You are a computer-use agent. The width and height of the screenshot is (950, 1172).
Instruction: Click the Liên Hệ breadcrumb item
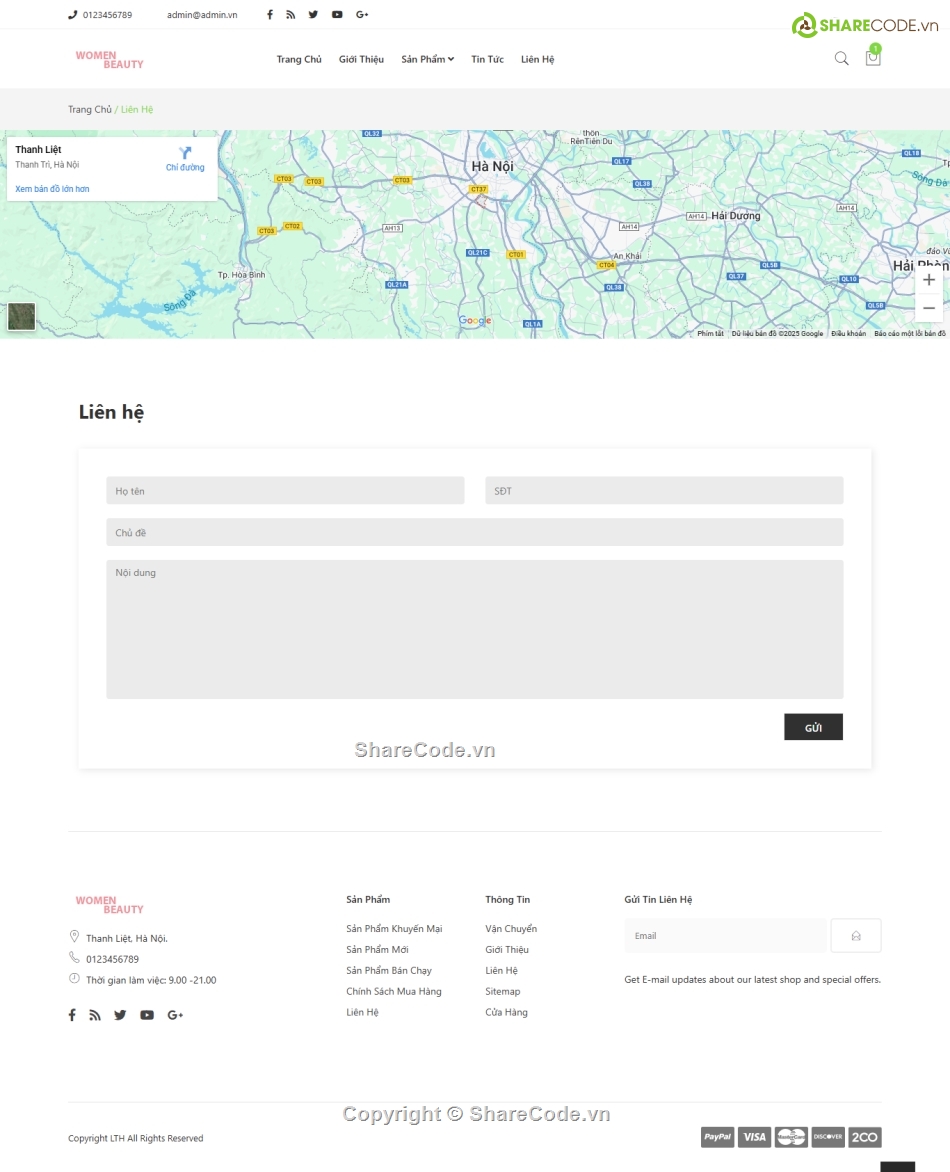pos(137,109)
